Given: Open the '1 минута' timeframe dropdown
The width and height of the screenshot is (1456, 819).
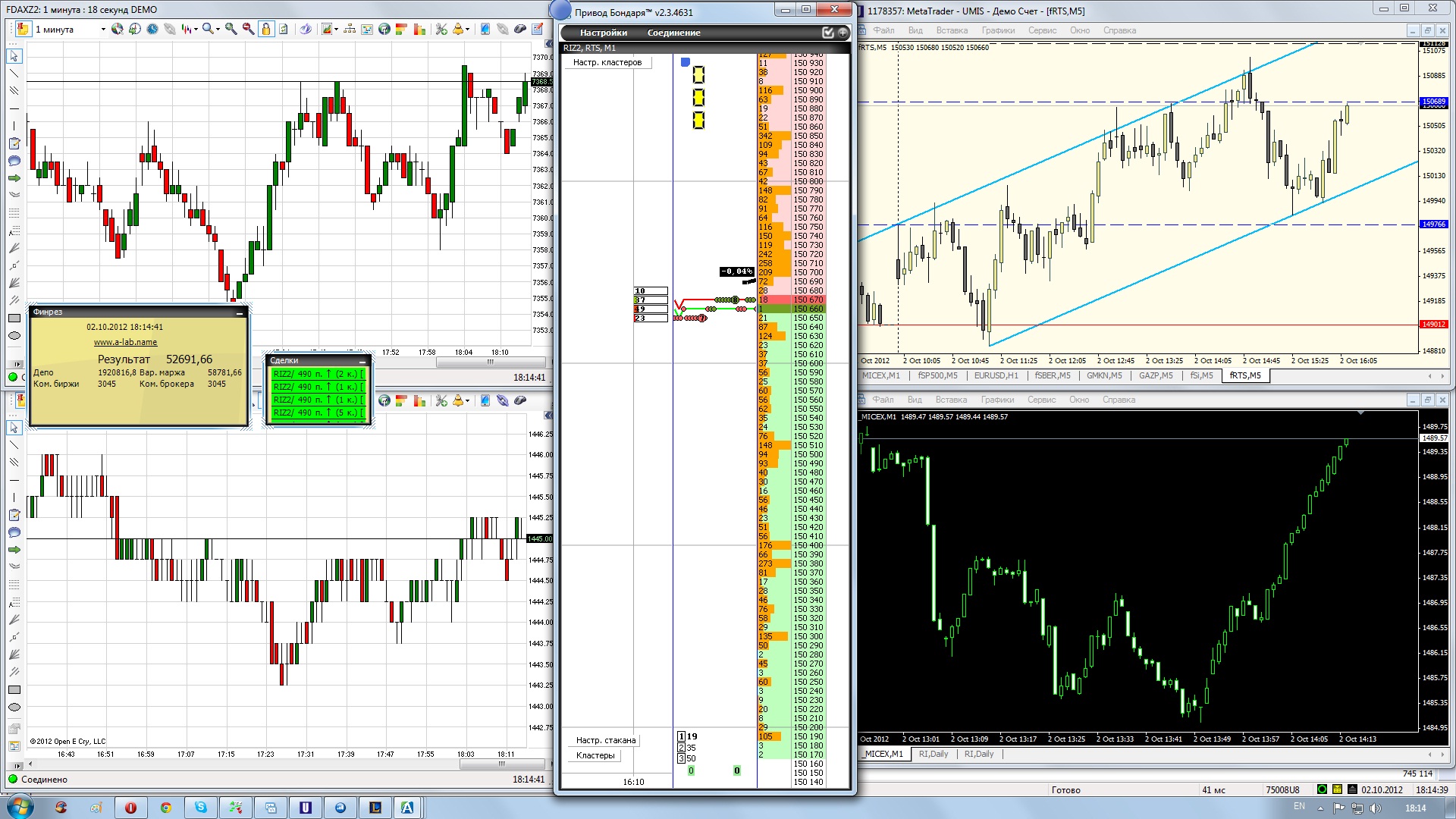Looking at the screenshot, I should coord(103,30).
